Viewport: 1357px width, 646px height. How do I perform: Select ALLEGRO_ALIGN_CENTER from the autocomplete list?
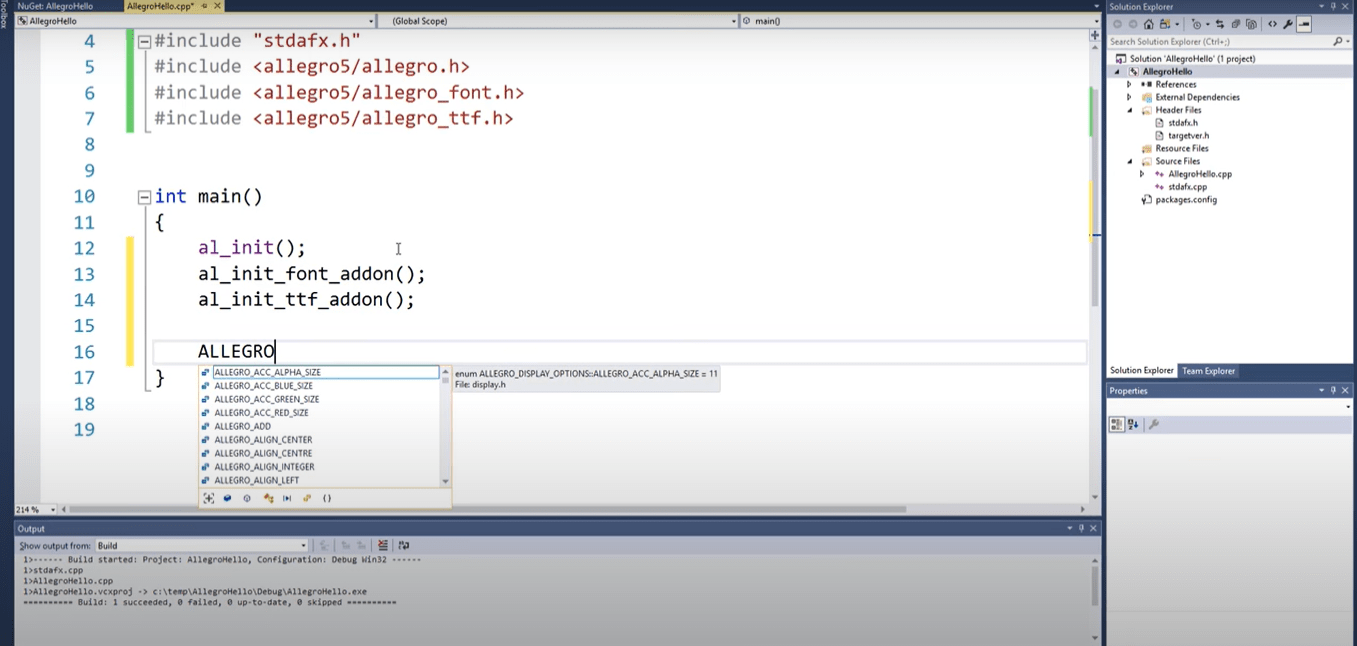click(263, 440)
